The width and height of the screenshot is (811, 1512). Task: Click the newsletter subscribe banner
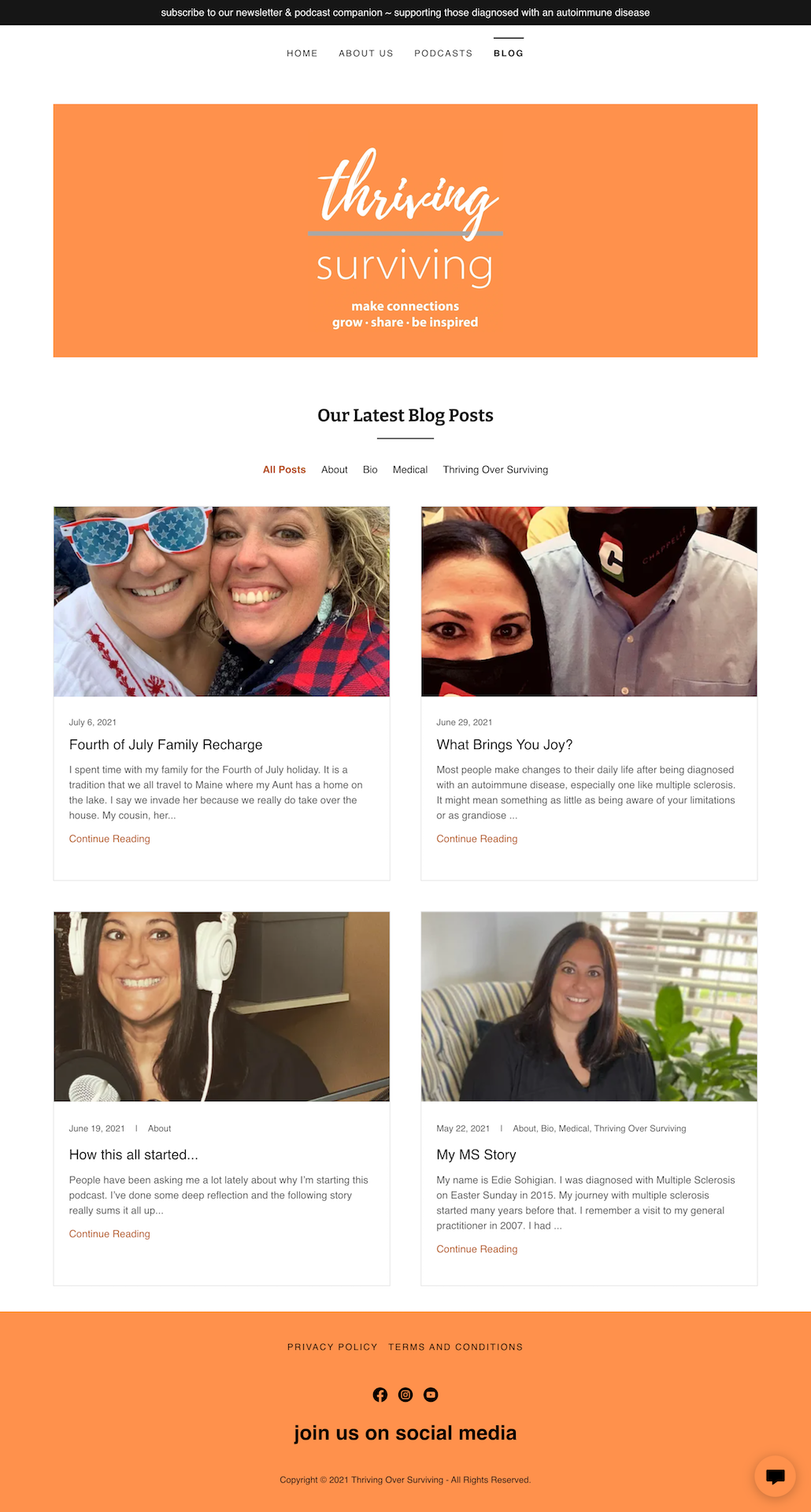(405, 13)
